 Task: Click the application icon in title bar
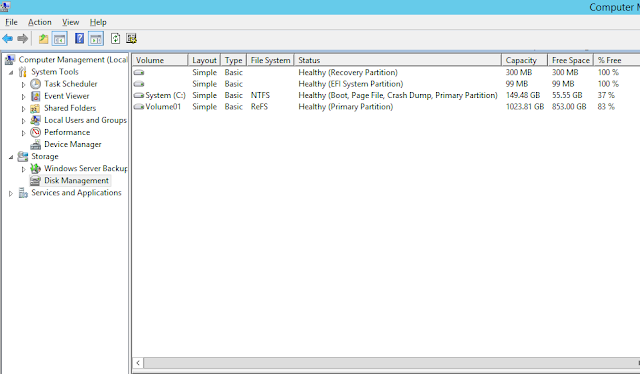[5, 6]
